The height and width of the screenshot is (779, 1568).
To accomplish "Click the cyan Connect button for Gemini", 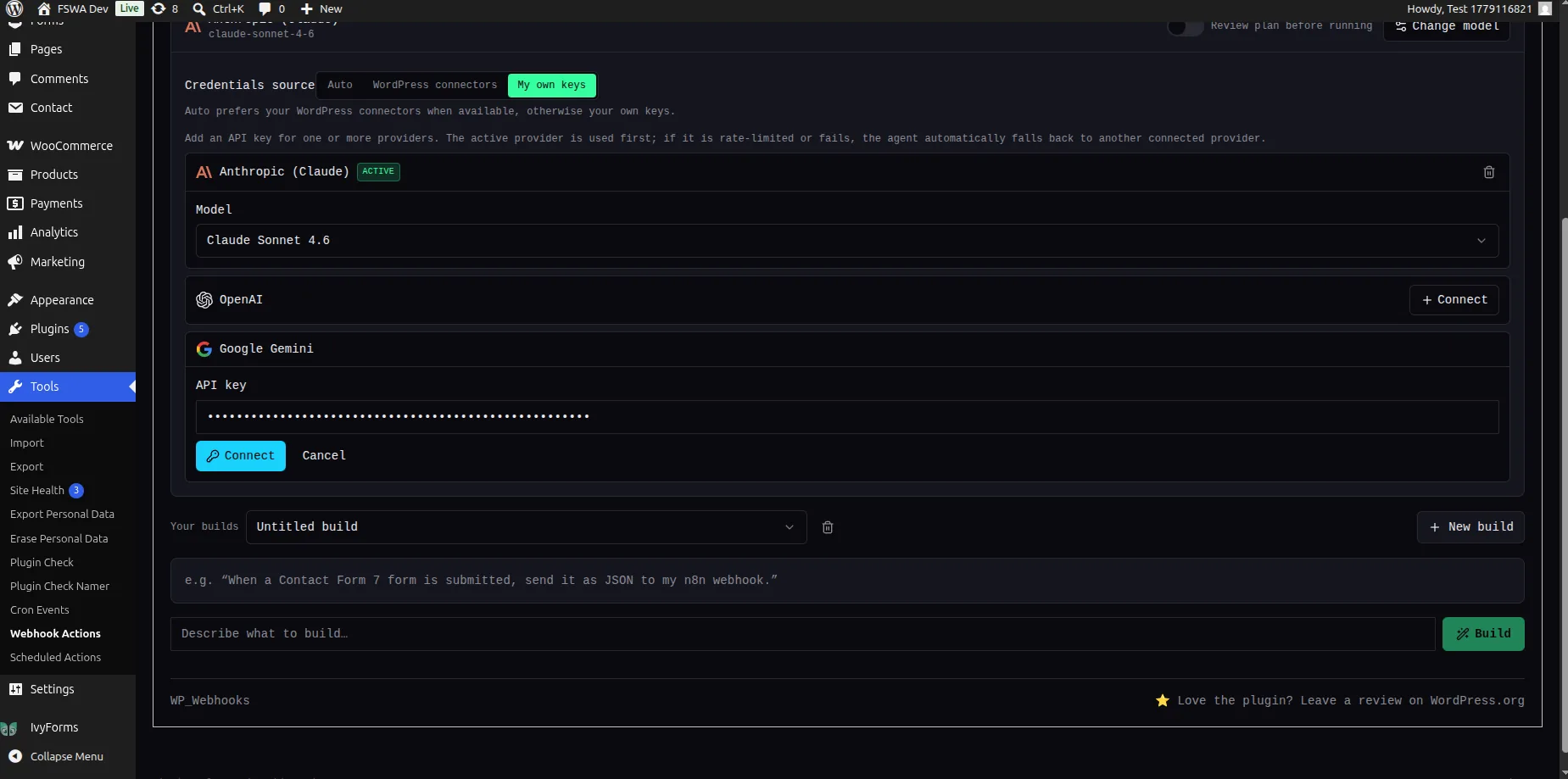I will [x=241, y=456].
